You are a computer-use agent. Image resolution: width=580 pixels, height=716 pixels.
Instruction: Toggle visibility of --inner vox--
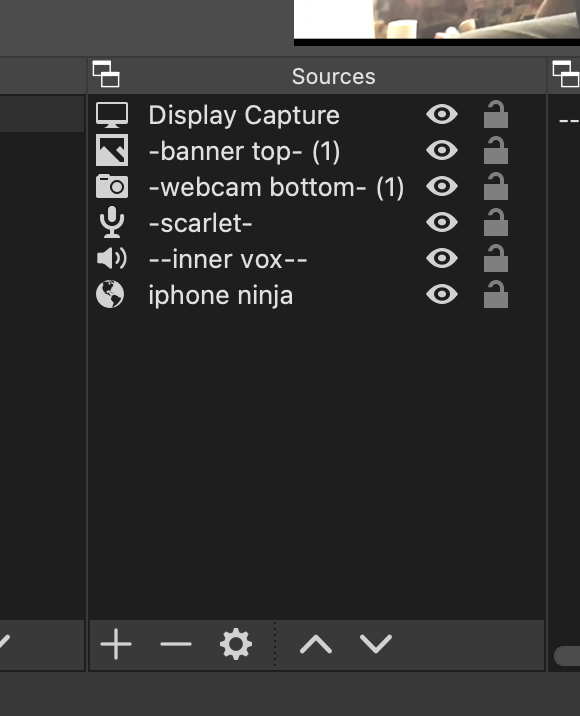coord(442,258)
